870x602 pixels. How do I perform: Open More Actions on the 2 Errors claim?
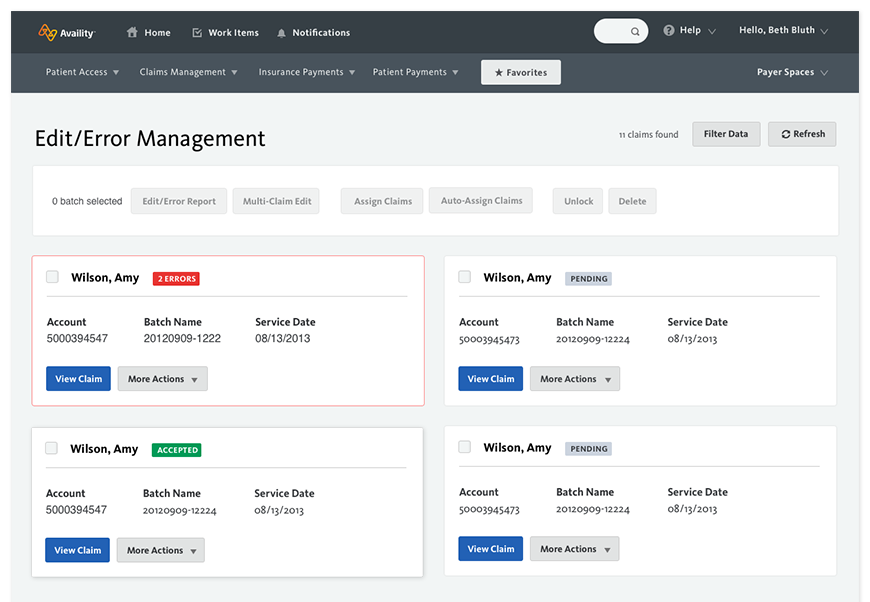(x=163, y=378)
